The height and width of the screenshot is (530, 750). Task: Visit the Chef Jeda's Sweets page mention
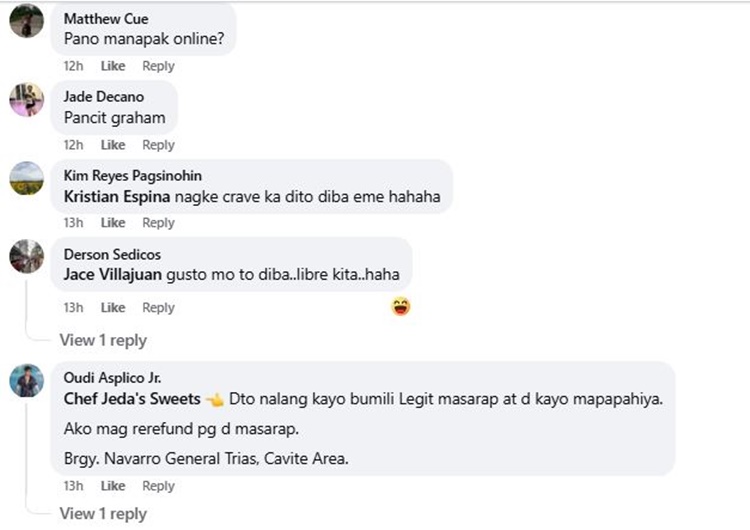[x=131, y=399]
